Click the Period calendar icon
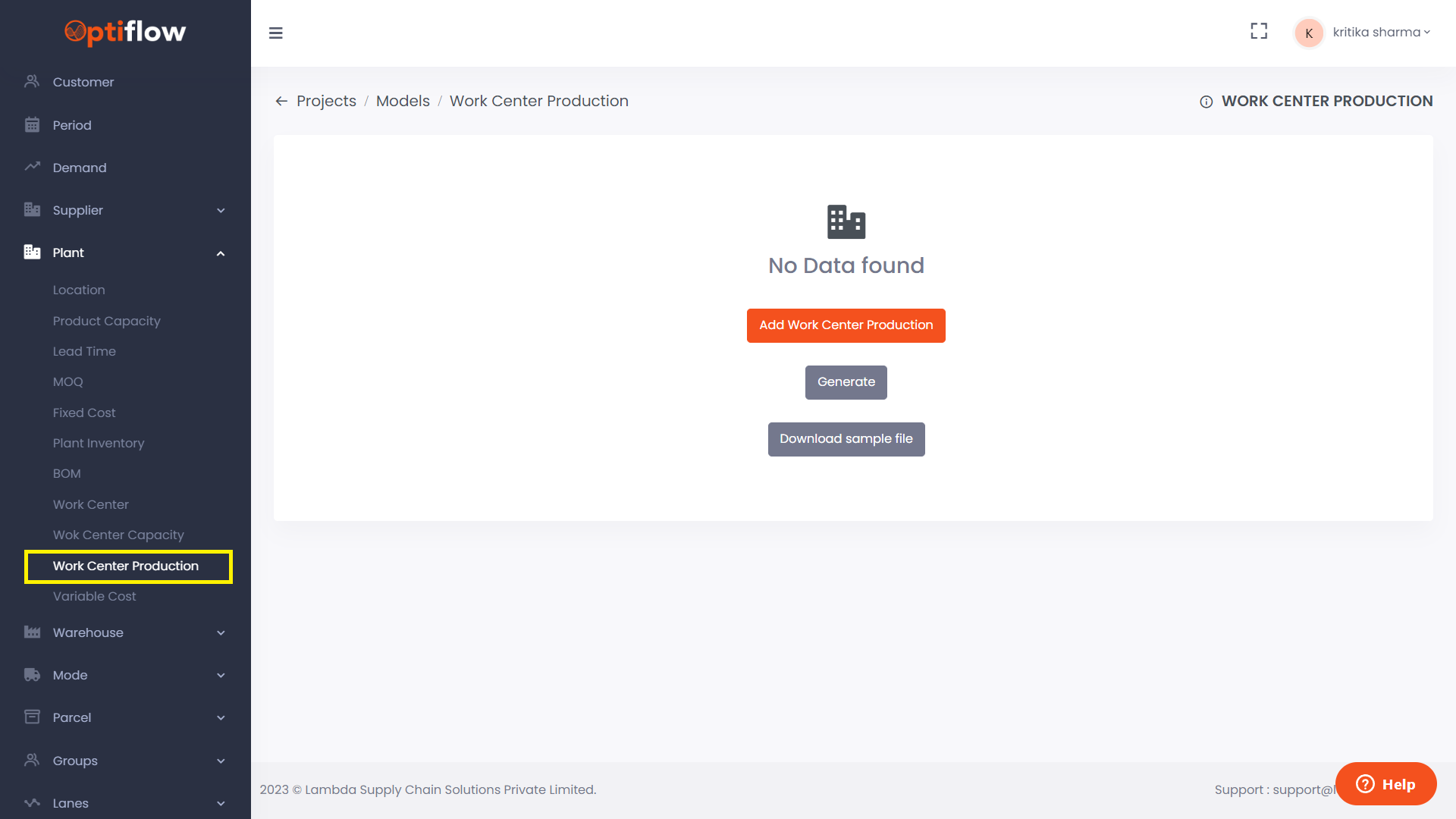1456x819 pixels. 32,124
